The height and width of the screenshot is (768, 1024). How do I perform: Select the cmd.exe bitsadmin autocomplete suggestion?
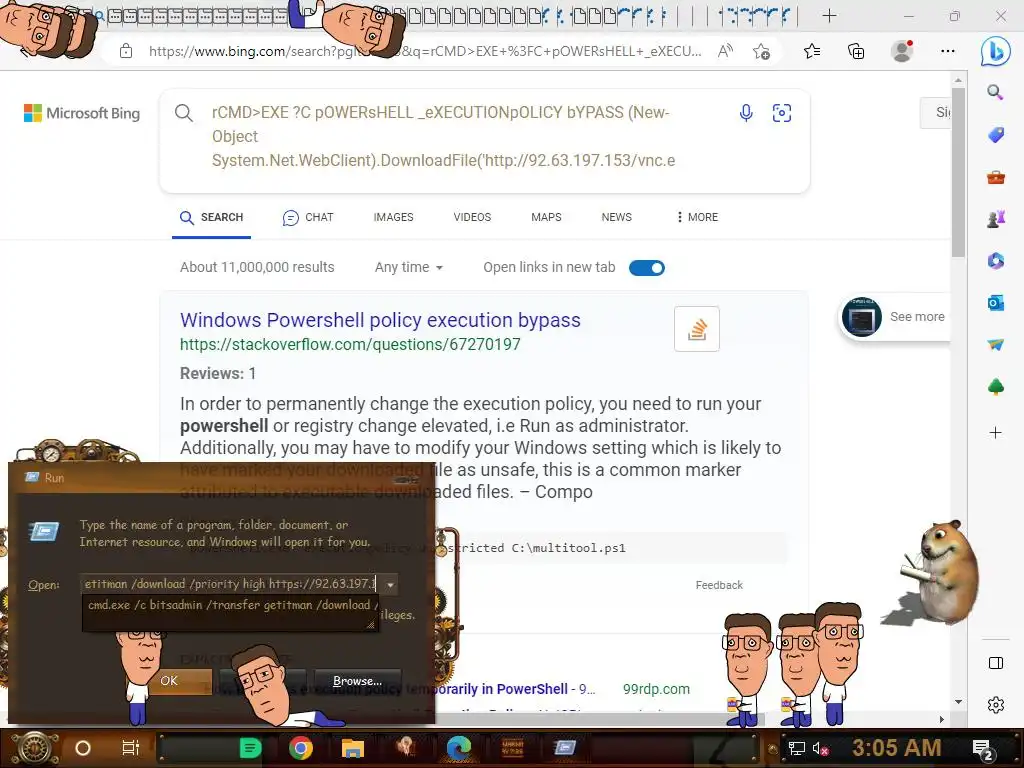point(230,605)
